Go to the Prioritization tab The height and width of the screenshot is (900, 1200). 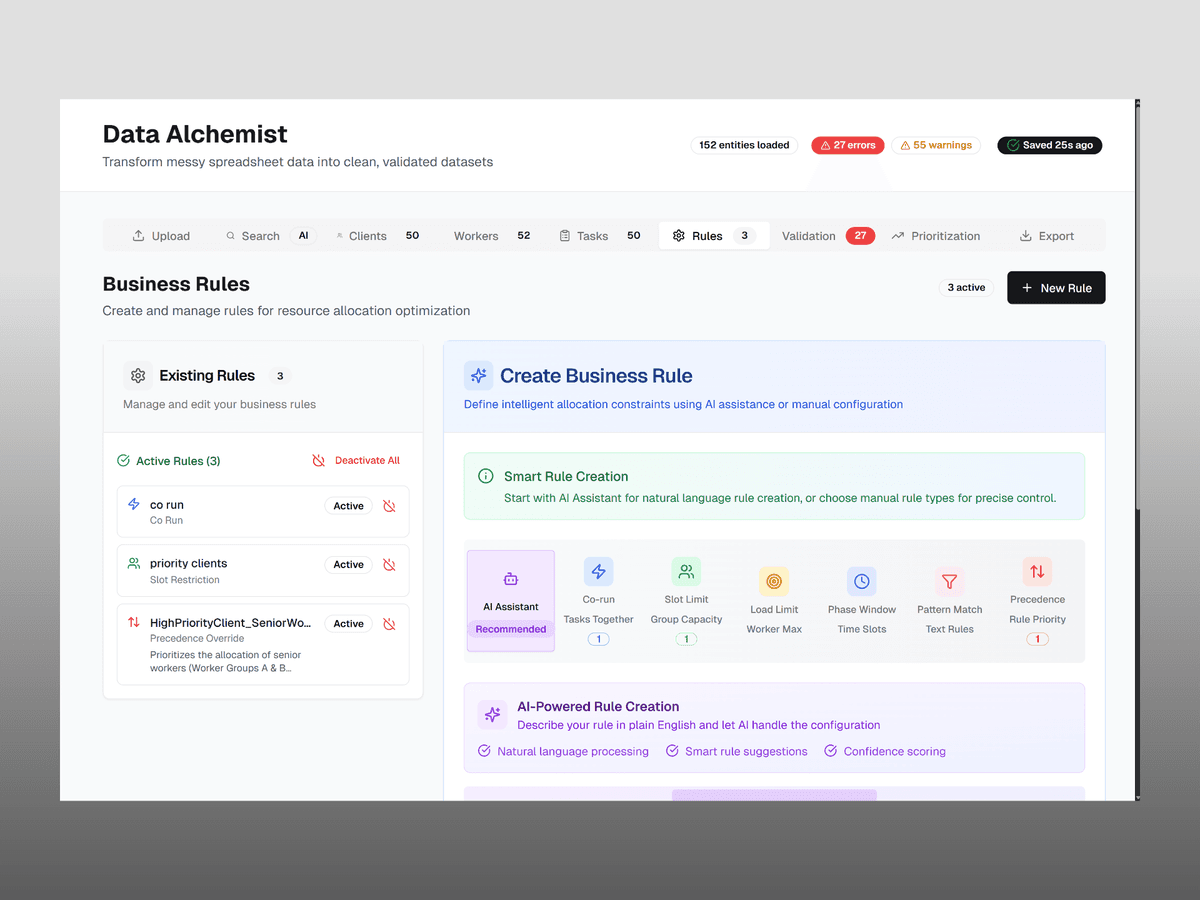click(x=936, y=236)
